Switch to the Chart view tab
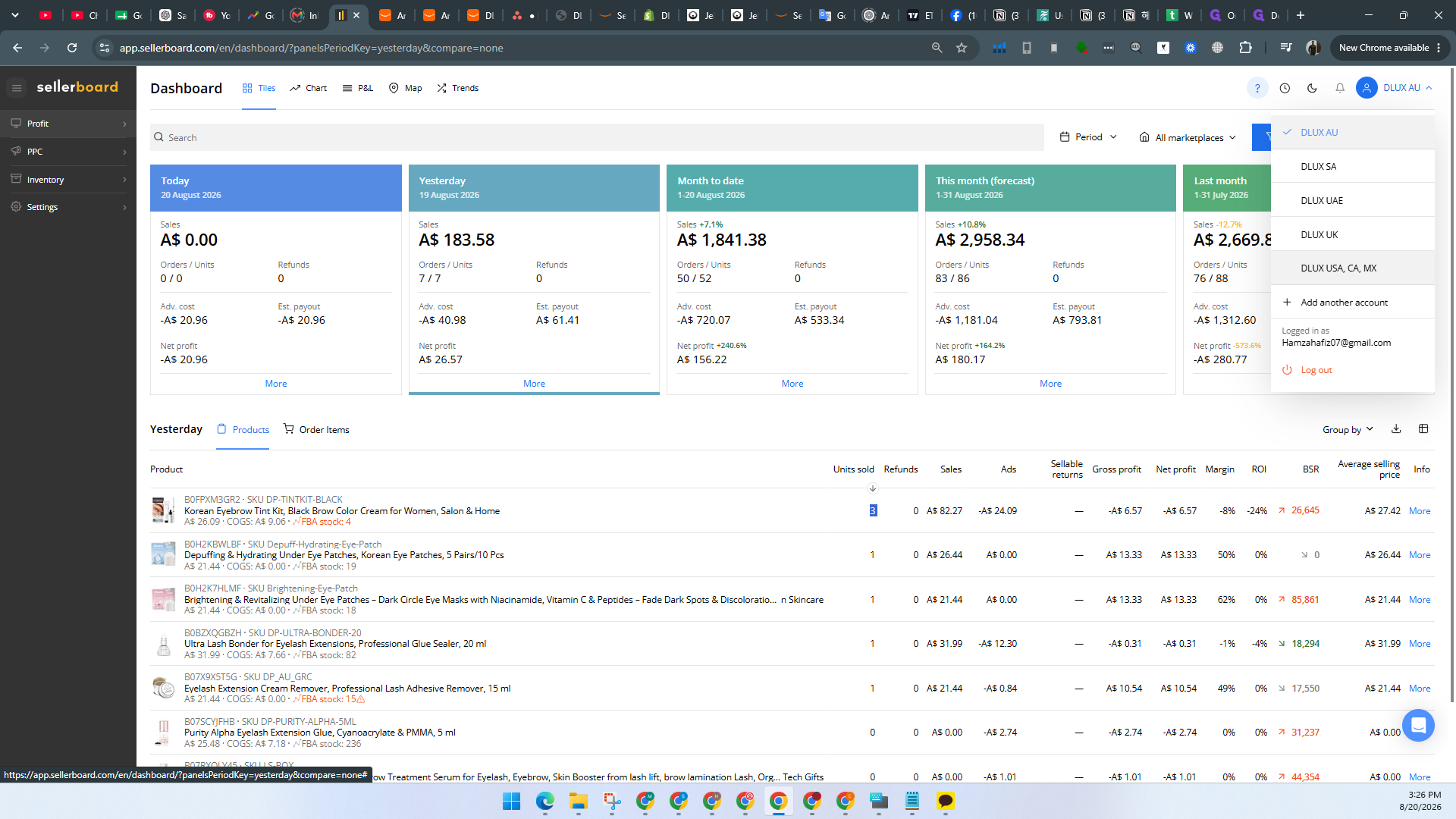 pyautogui.click(x=308, y=88)
